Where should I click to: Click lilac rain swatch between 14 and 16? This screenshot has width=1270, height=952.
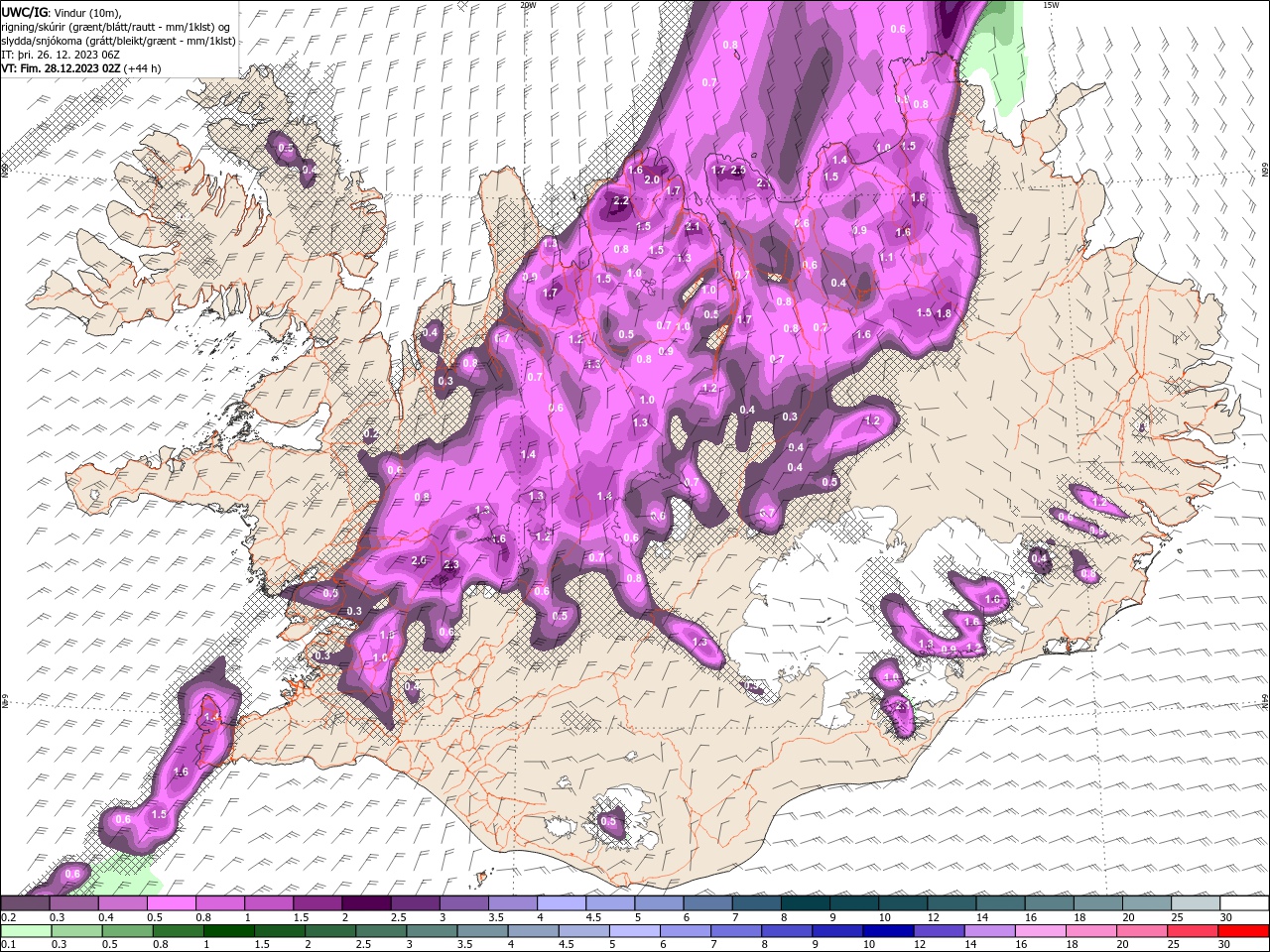(x=990, y=931)
